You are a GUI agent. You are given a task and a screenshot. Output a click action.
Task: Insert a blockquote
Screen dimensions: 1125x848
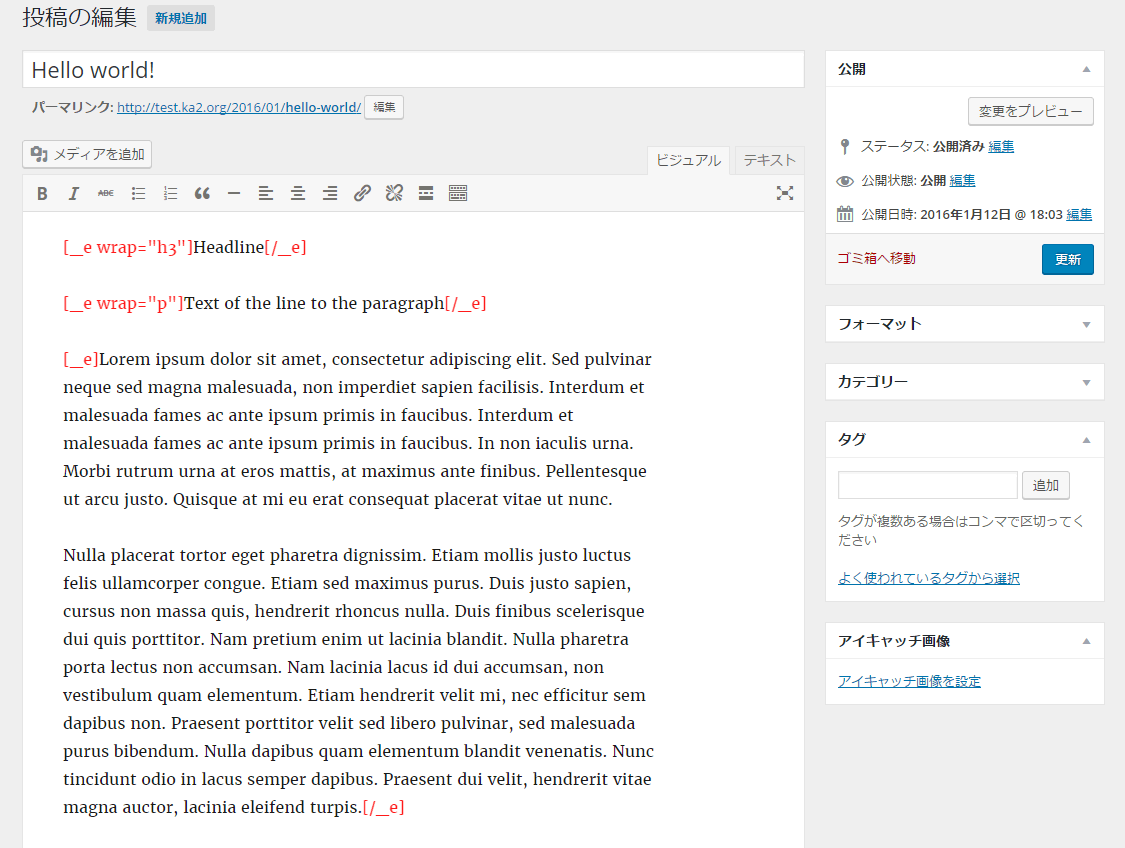(x=202, y=194)
